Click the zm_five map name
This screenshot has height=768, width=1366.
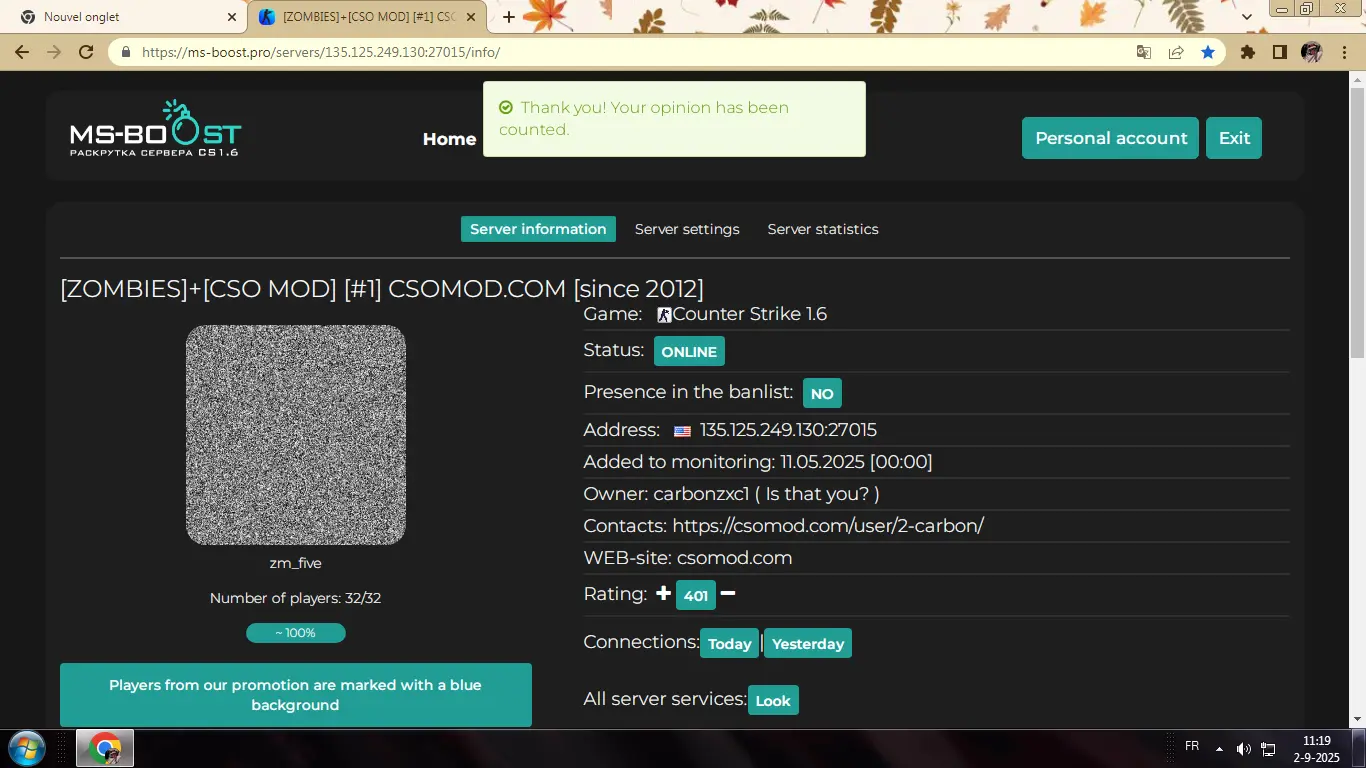click(296, 563)
